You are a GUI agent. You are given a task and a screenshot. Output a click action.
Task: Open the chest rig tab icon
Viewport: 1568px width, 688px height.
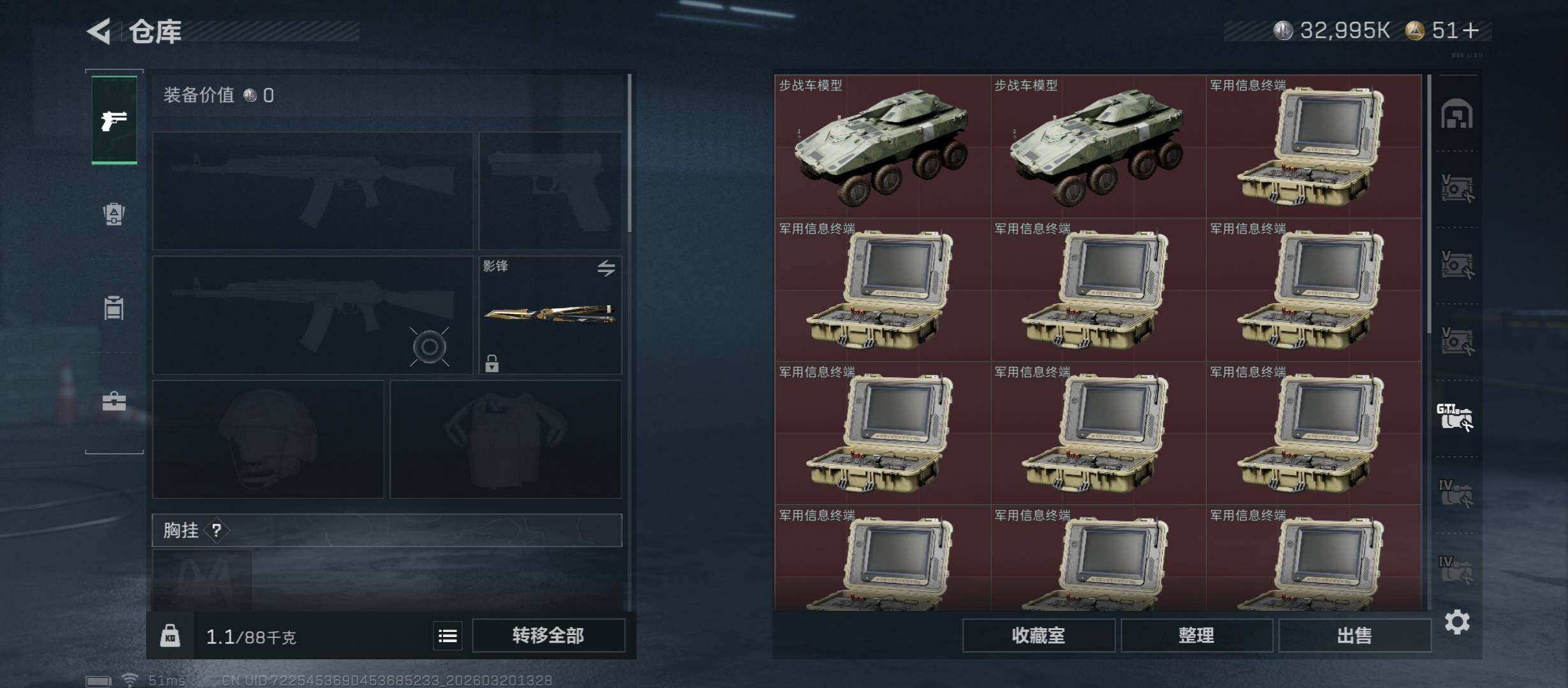(x=114, y=308)
